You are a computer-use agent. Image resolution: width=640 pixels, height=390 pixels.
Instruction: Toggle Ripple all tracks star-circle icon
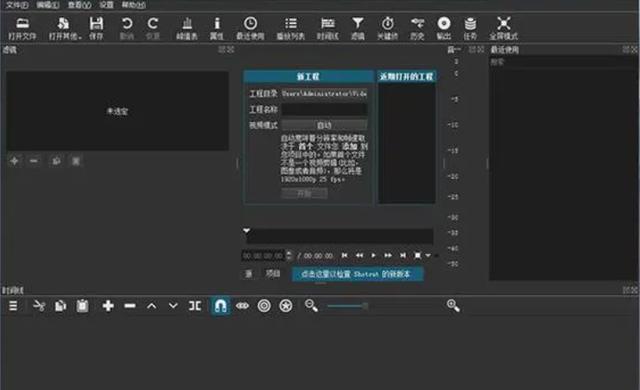pos(286,306)
